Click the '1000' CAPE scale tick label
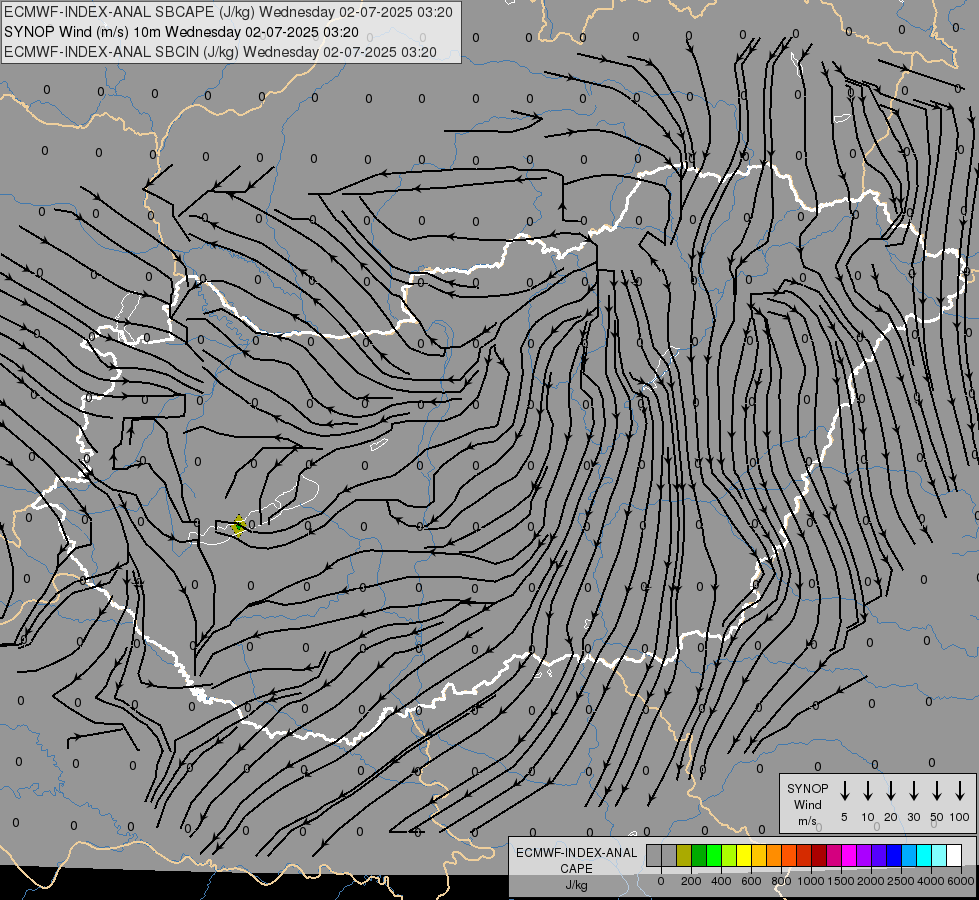Screen dimensions: 979x900 [811, 881]
